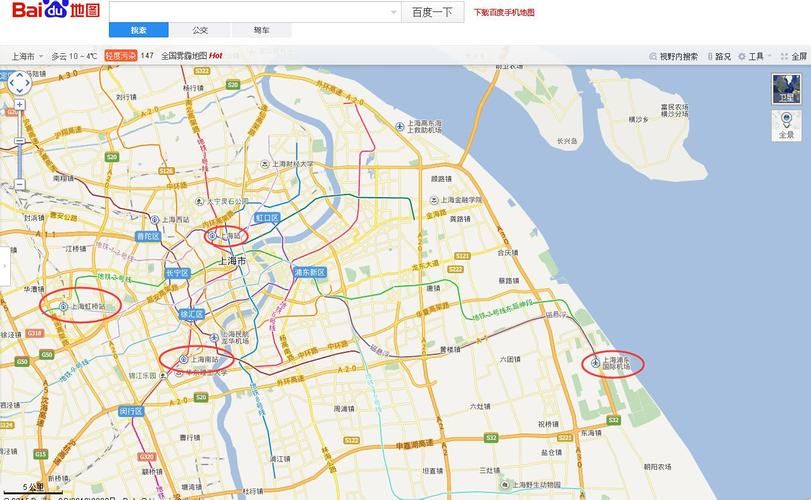Image resolution: width=811 pixels, height=500 pixels.
Task: Click the 多云 10~4℃ weather info
Action: [x=74, y=56]
